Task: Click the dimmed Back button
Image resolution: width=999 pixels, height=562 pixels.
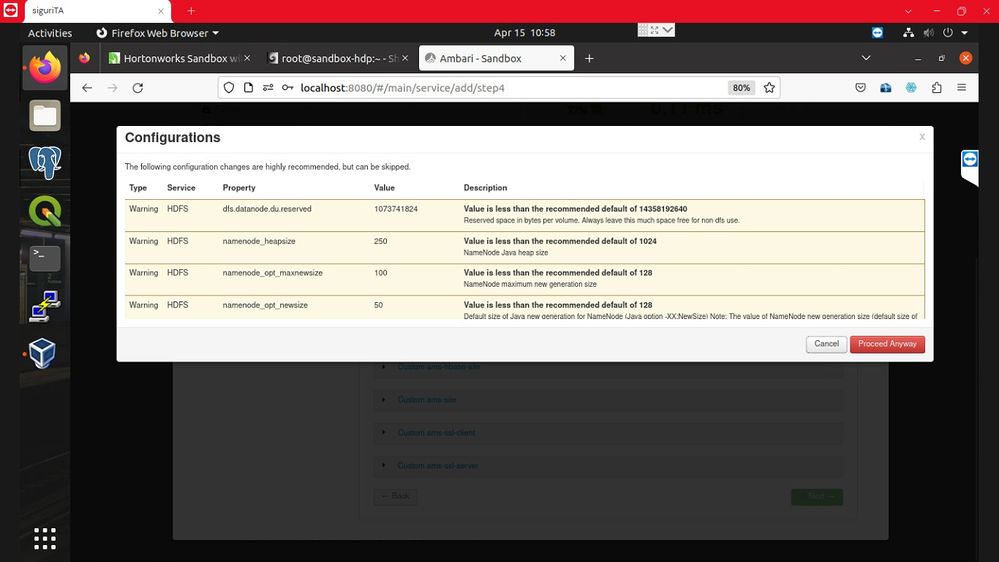Action: point(395,496)
